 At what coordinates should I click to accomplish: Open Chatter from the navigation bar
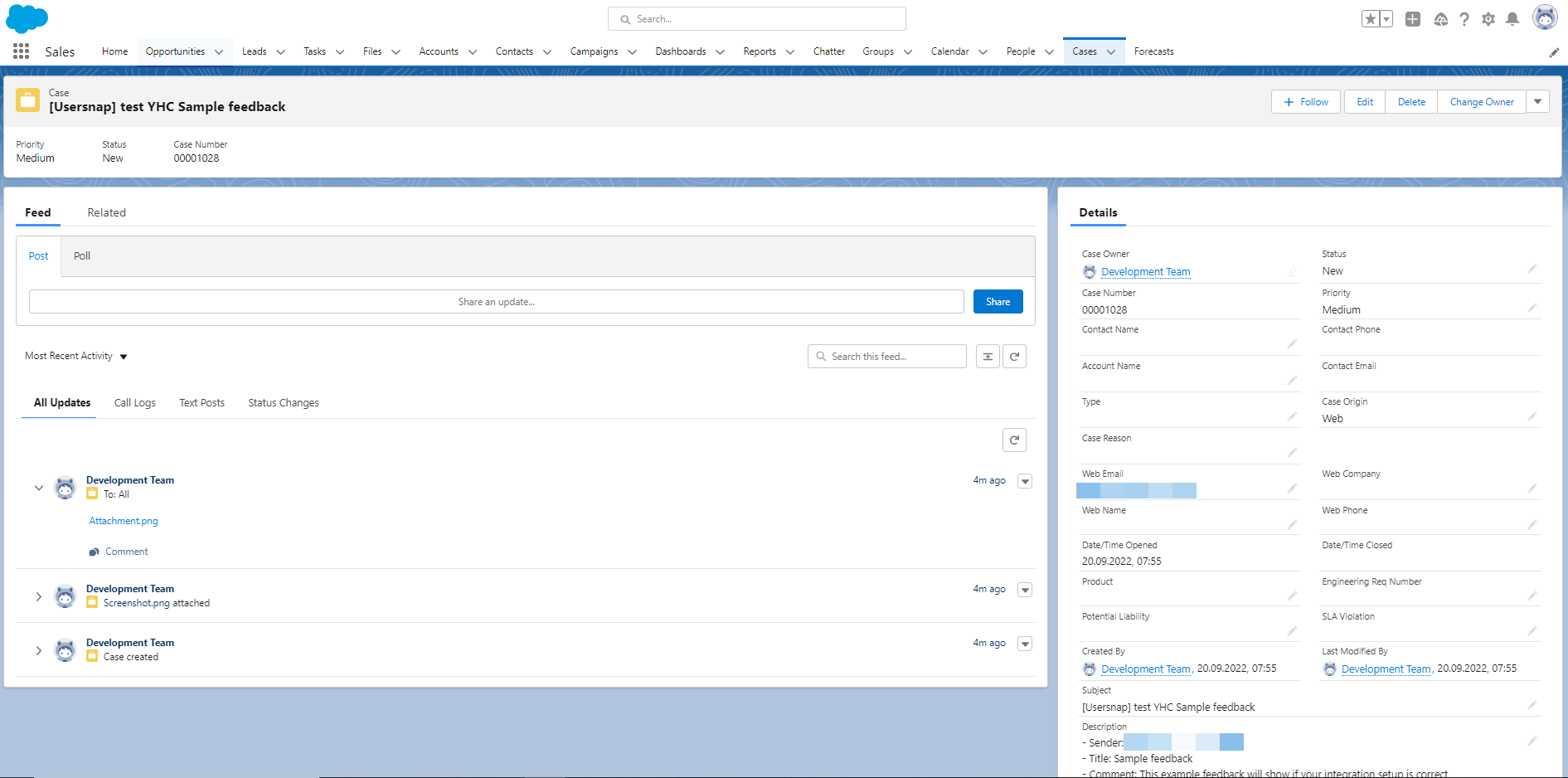pyautogui.click(x=829, y=51)
